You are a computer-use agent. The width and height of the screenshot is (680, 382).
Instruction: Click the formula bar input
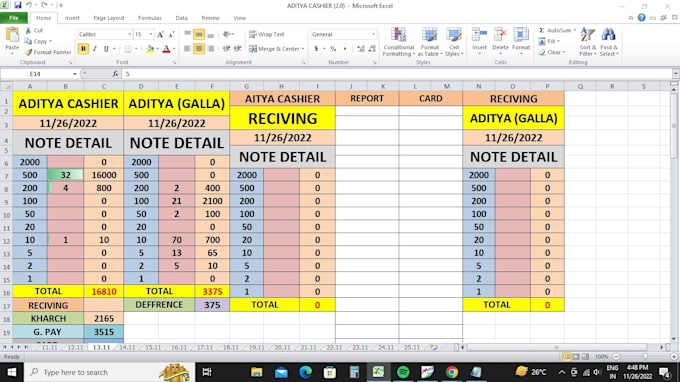coord(397,74)
